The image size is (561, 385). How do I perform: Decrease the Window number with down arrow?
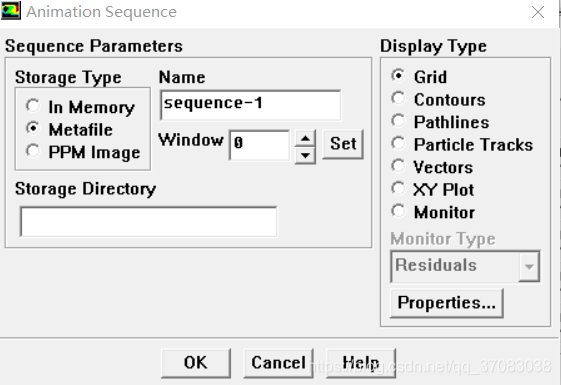coord(305,155)
